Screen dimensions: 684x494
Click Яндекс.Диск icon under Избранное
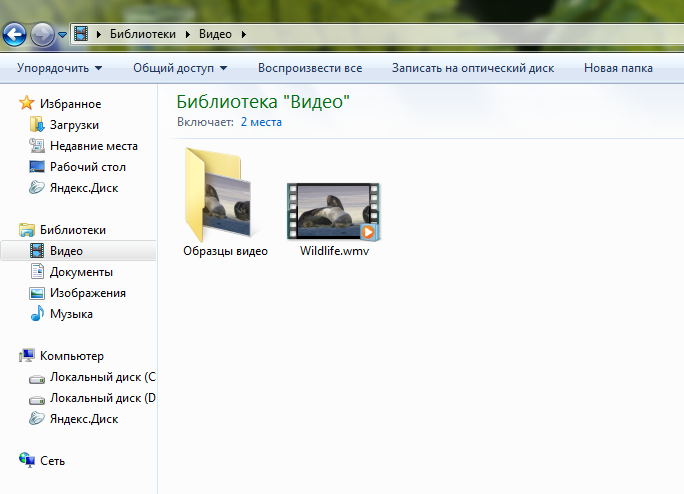37,188
